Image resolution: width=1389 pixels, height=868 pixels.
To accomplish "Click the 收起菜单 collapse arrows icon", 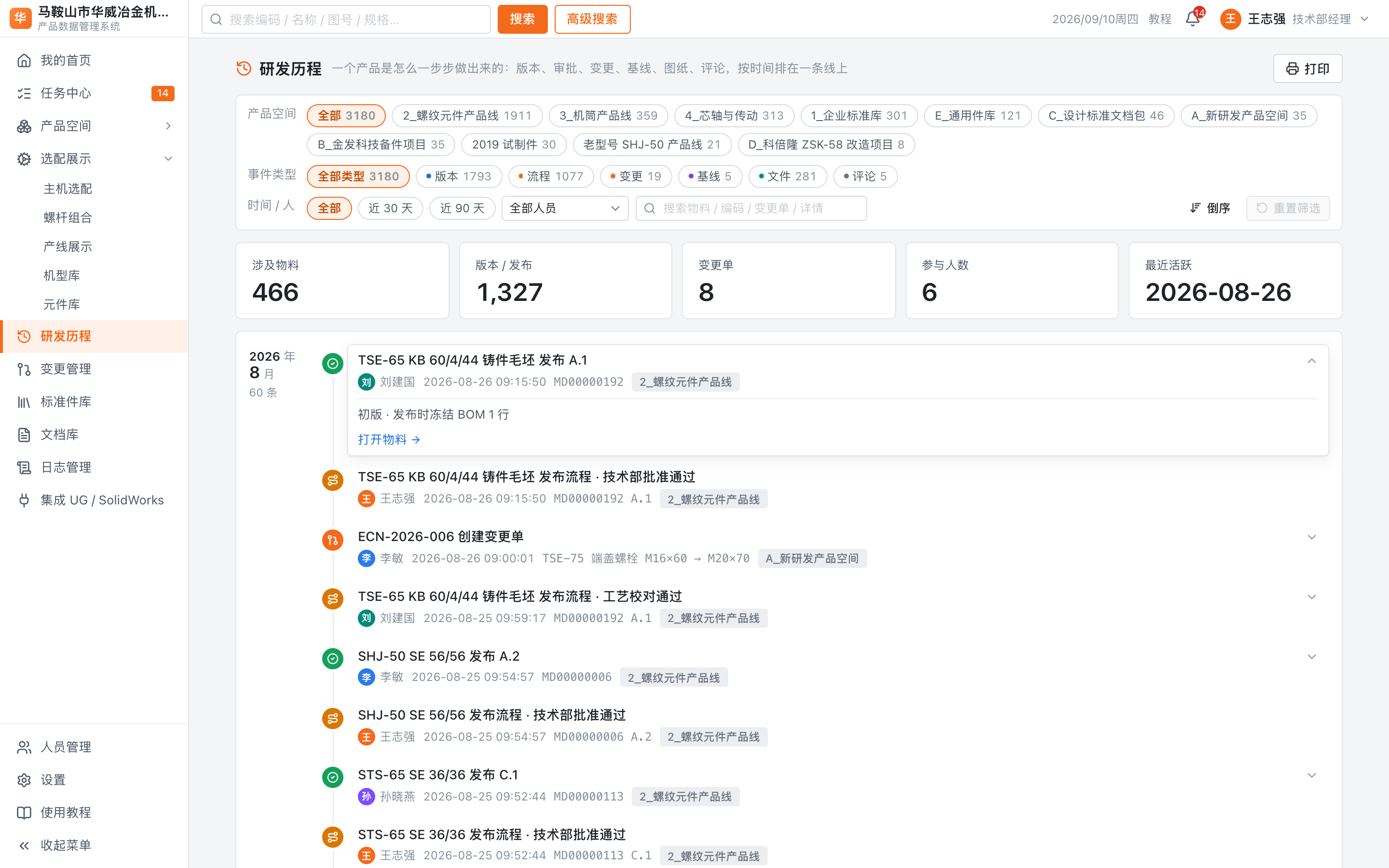I will point(24,845).
